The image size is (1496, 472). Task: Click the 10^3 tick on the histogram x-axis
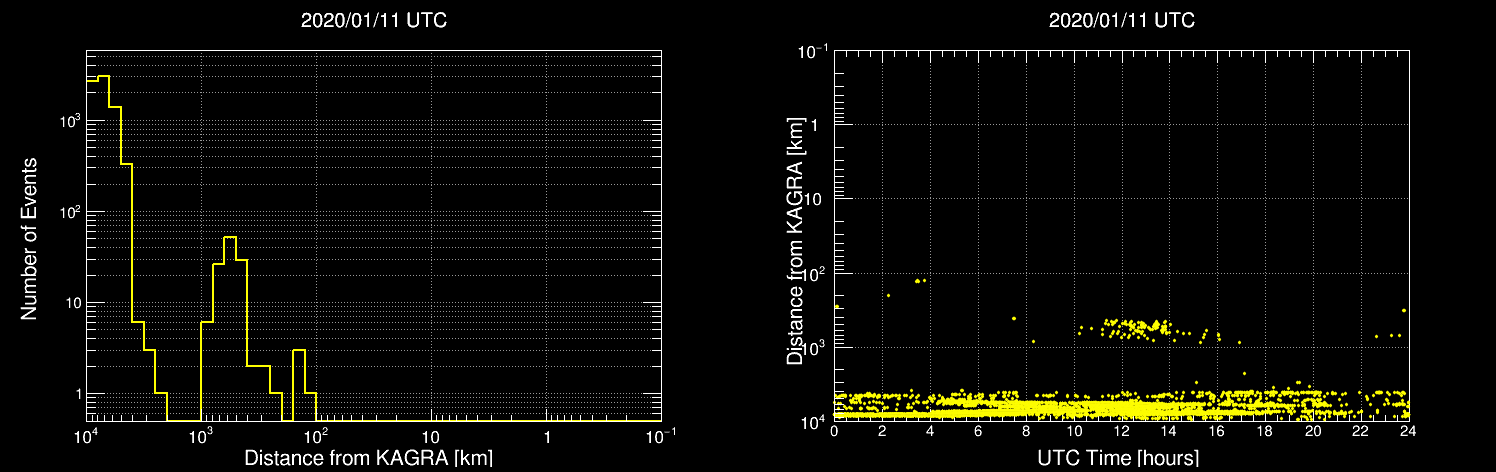[201, 437]
